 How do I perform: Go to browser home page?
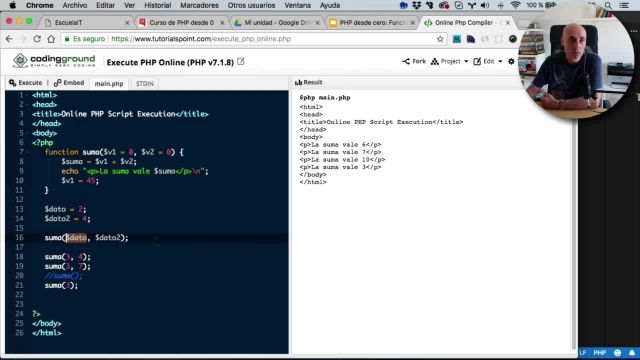[x=51, y=39]
